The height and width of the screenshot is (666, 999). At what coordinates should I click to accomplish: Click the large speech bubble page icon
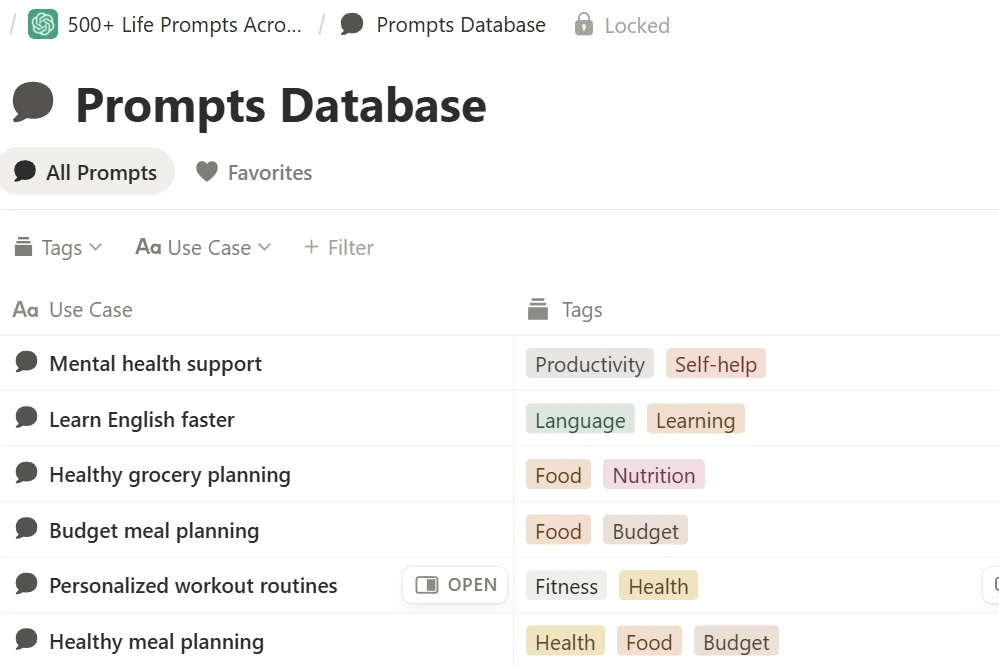tap(33, 103)
